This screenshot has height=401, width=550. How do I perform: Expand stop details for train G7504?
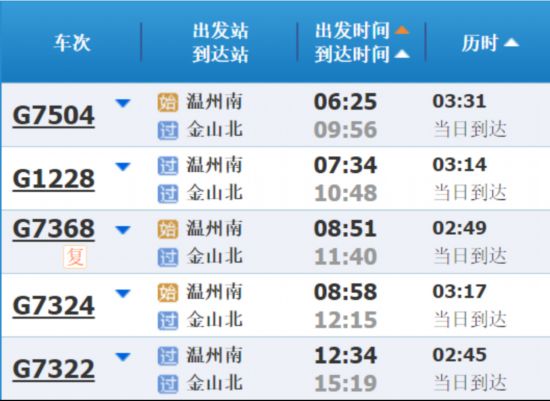coord(123,103)
